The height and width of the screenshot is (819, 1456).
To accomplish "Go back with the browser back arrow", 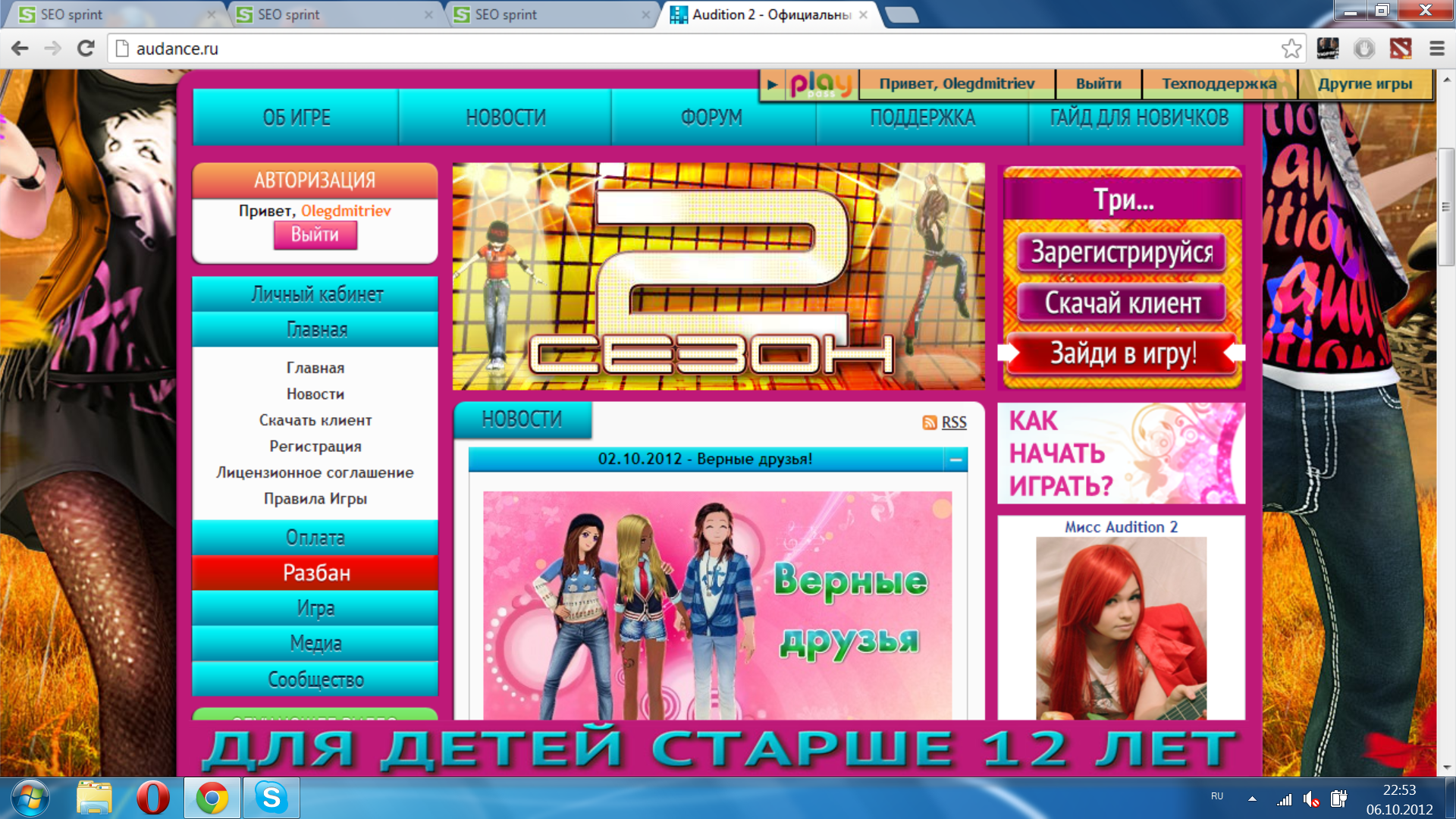I will coord(20,49).
